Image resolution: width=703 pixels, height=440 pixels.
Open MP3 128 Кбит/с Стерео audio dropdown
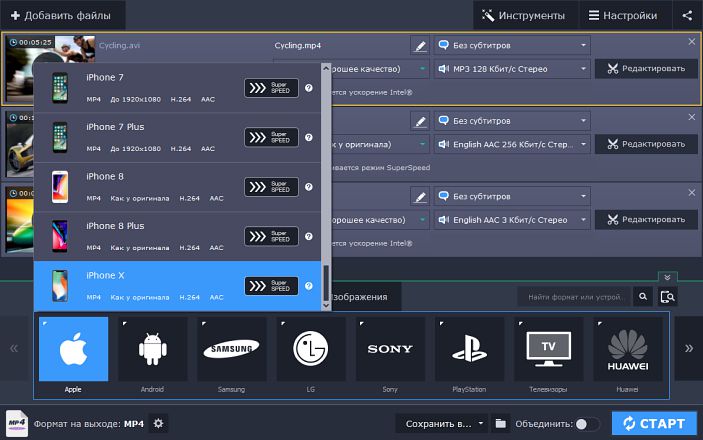(512, 69)
